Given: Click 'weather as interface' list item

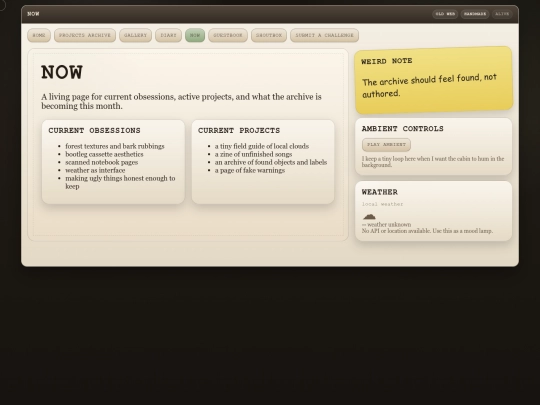Looking at the screenshot, I should (x=95, y=170).
